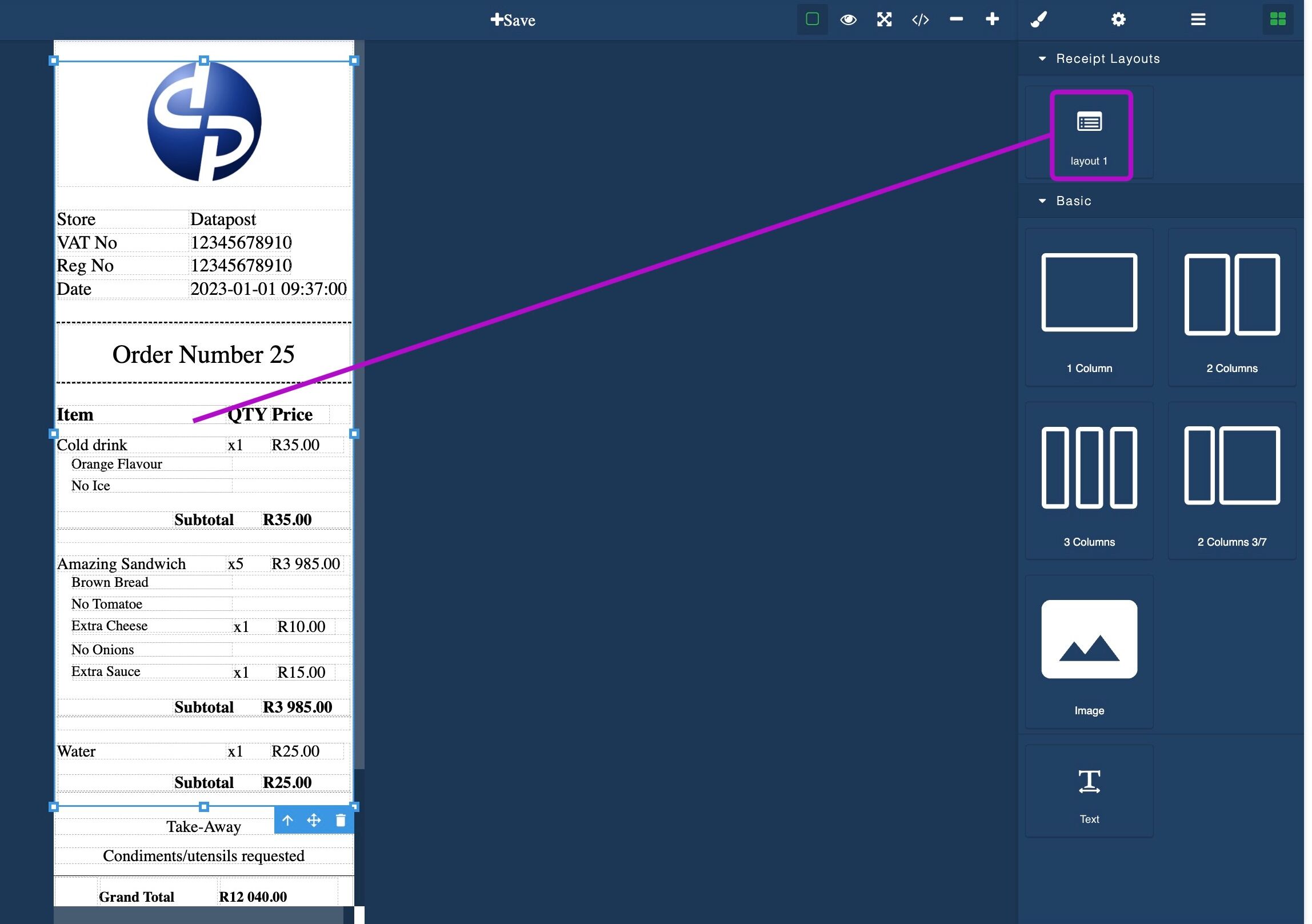This screenshot has width=1312, height=924.
Task: Click the plus zoom-in icon in toolbar
Action: 992,19
